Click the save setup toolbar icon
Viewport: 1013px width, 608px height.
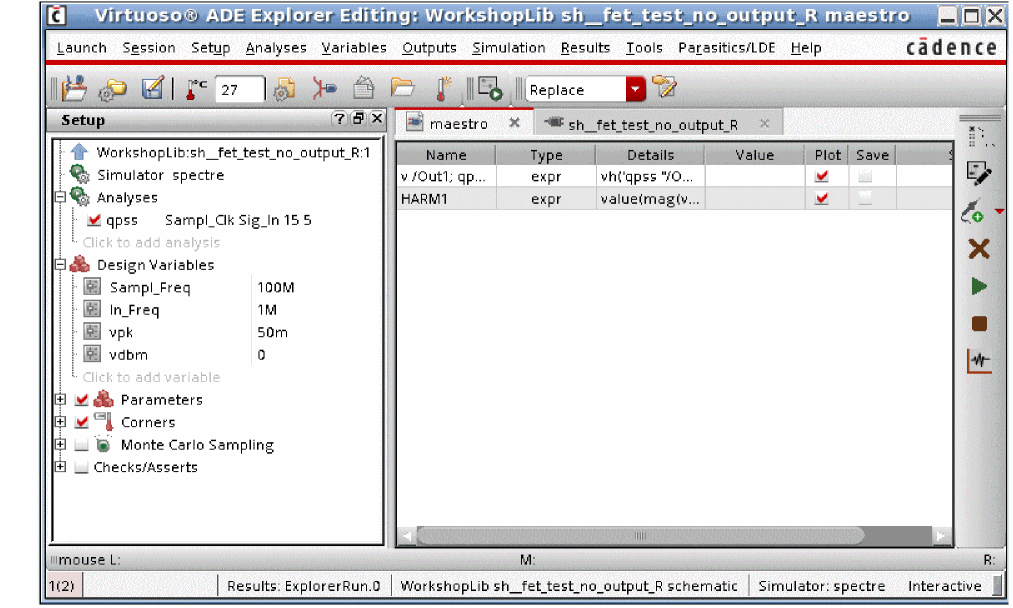pyautogui.click(x=74, y=89)
